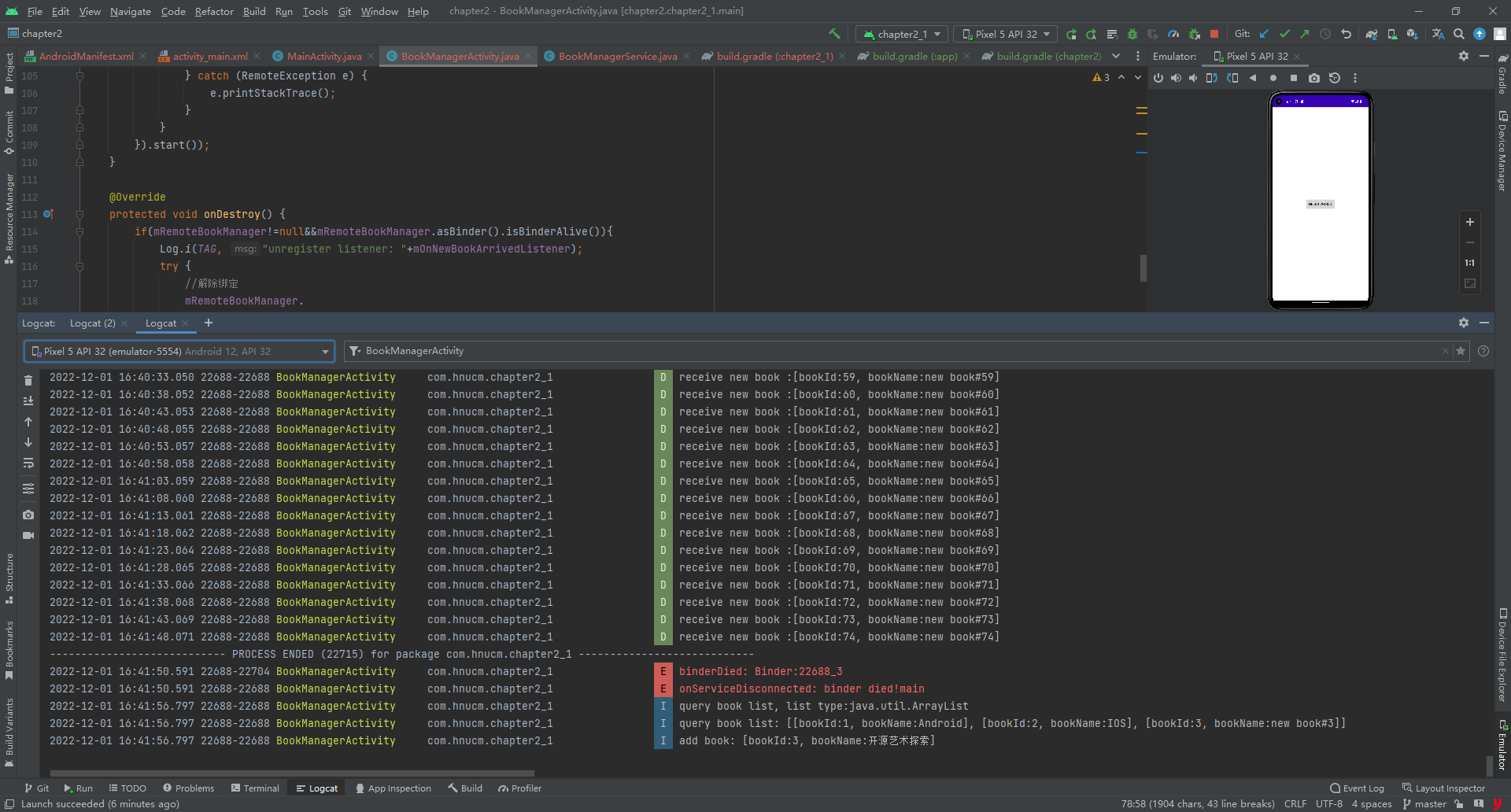Screen dimensions: 1511x812
Task: Click the Logcat horizontal scrollbar
Action: pyautogui.click(x=292, y=773)
